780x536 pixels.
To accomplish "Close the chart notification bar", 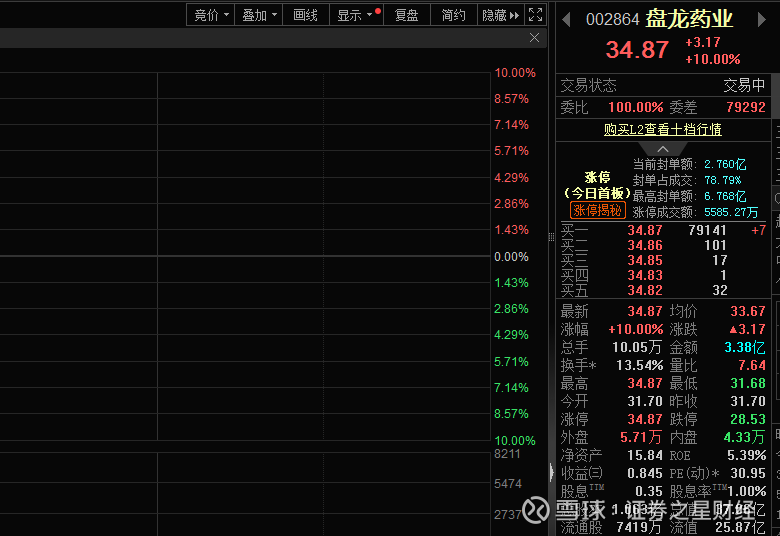I will [x=534, y=38].
